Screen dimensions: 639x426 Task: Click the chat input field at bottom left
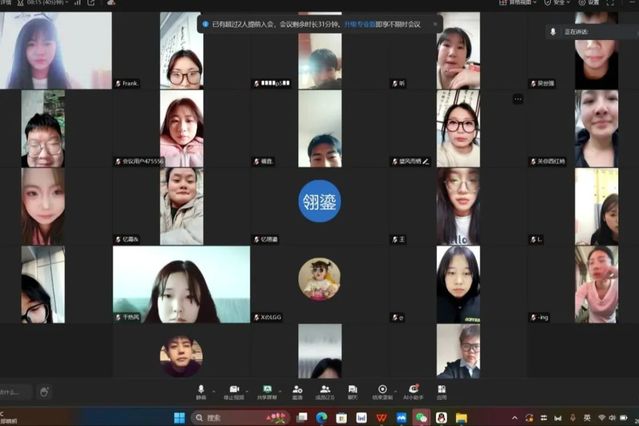(x=16, y=392)
